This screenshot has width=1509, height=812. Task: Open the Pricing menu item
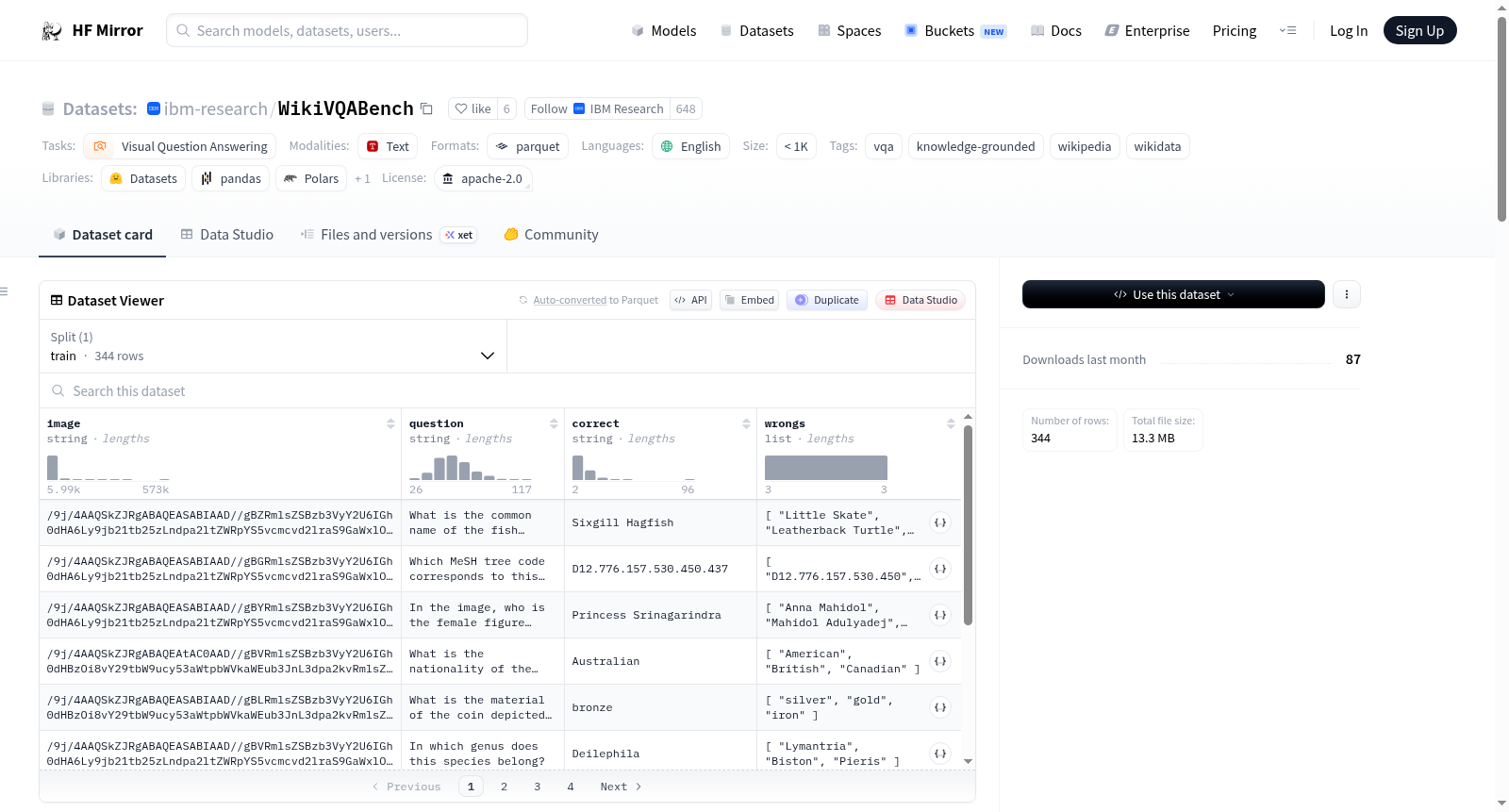(x=1235, y=31)
